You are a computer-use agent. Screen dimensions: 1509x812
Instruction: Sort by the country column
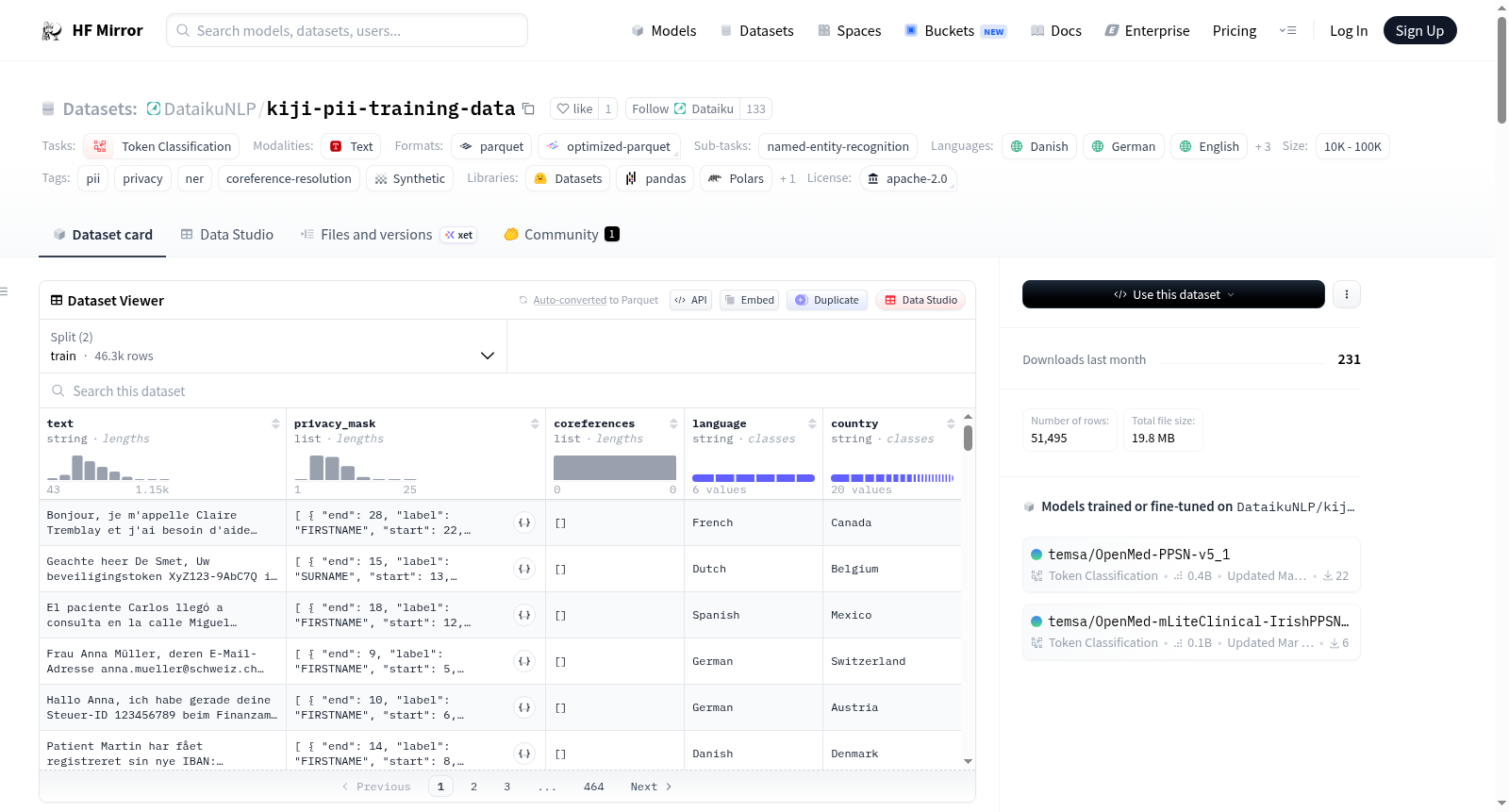tap(951, 423)
